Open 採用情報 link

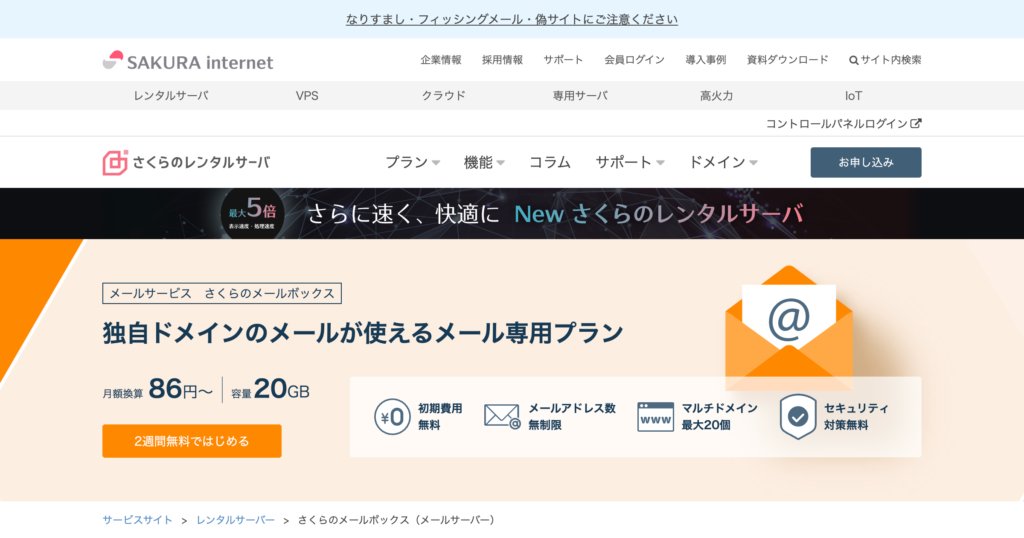click(x=502, y=60)
